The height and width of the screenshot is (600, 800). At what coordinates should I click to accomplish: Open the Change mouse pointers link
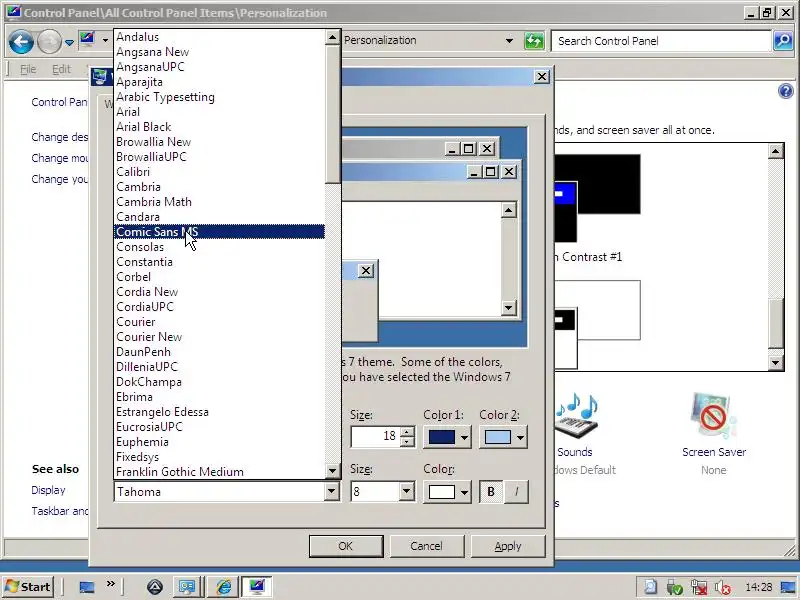click(60, 158)
